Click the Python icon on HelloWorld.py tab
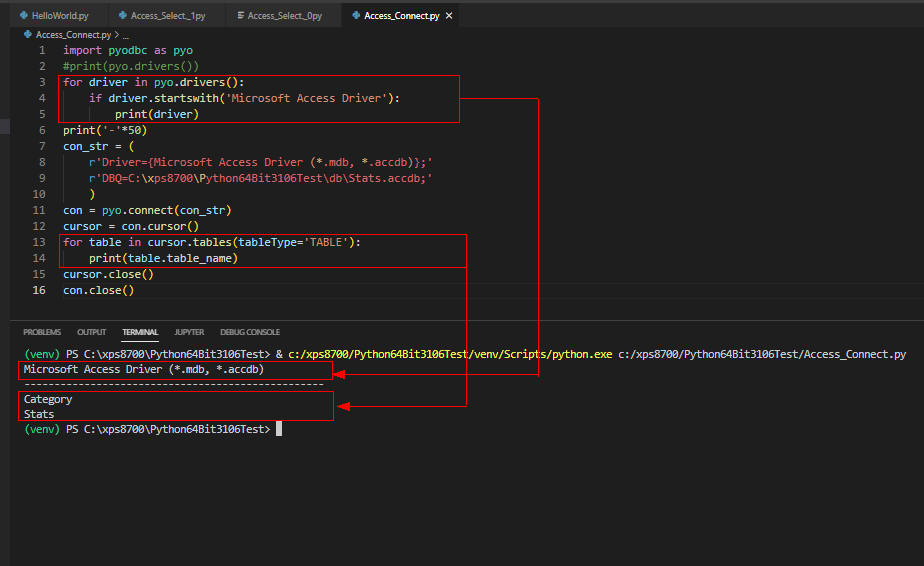 [x=24, y=15]
